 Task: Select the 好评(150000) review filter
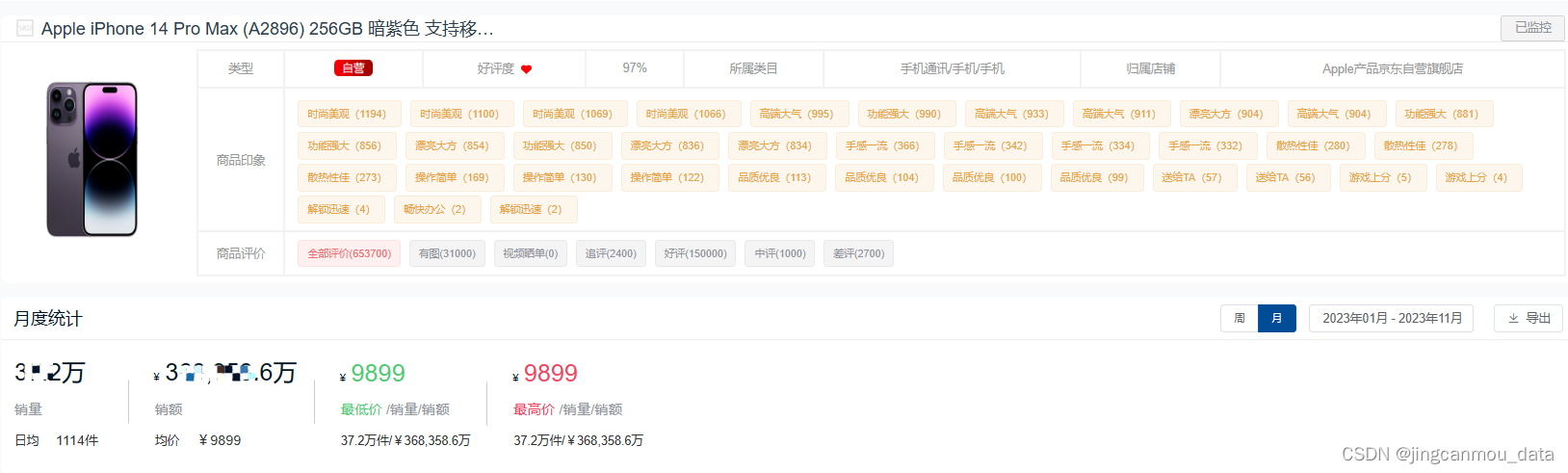(x=695, y=253)
